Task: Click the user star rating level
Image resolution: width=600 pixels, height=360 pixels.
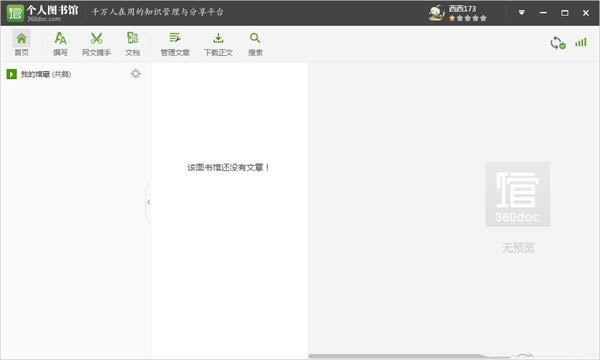Action: coord(468,18)
